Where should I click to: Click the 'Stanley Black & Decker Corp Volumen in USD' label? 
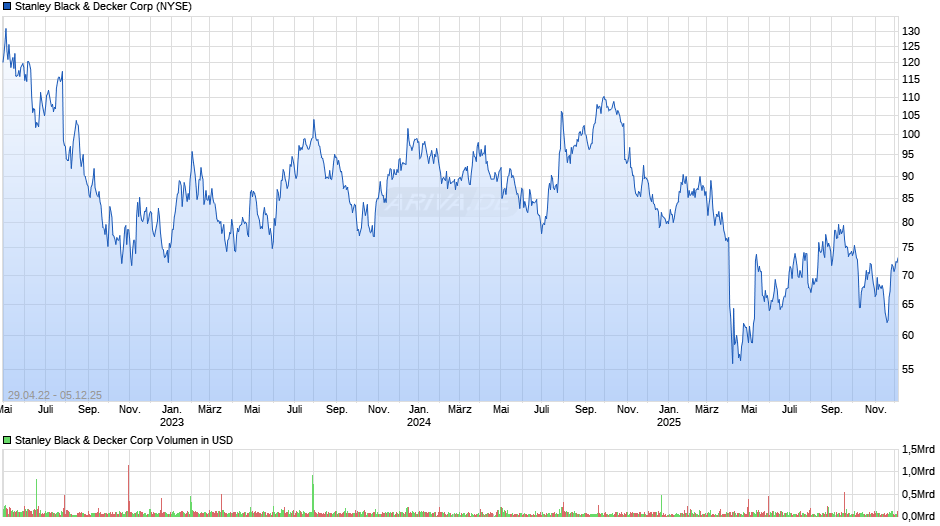point(123,440)
